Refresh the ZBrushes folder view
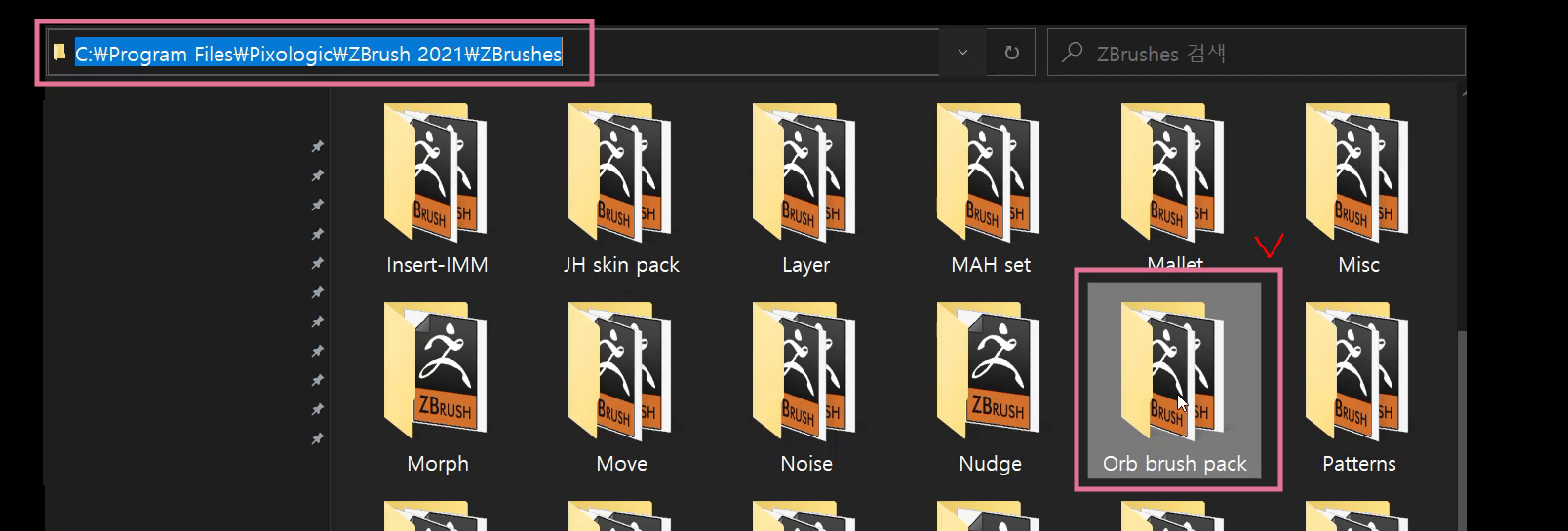The width and height of the screenshot is (1568, 531). point(1012,53)
